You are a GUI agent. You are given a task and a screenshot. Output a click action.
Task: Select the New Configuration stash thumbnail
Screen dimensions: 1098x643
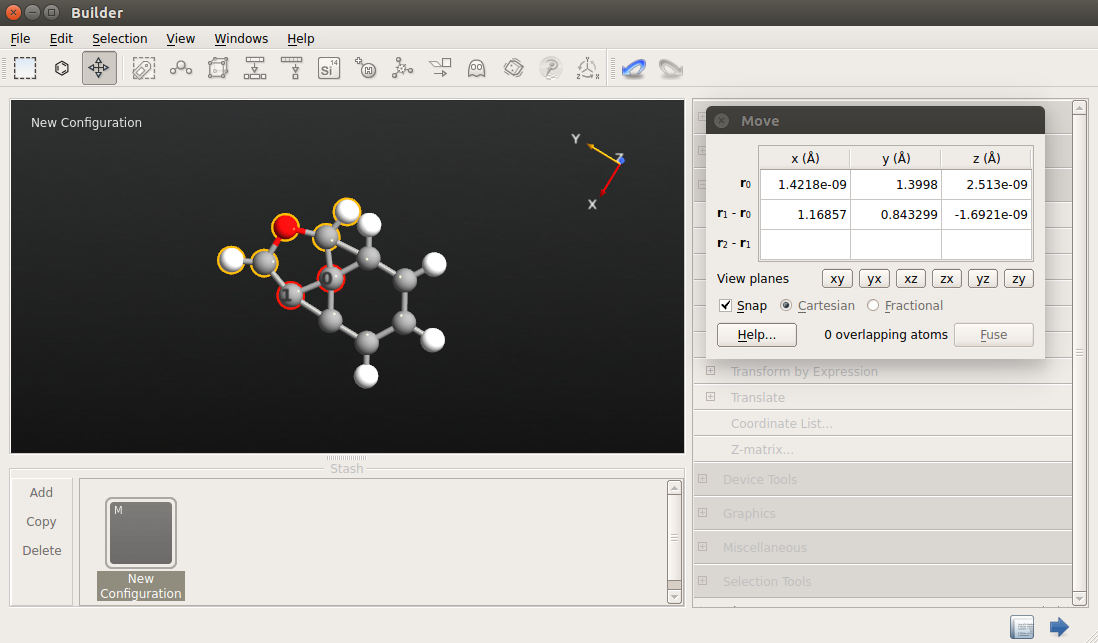pyautogui.click(x=141, y=533)
